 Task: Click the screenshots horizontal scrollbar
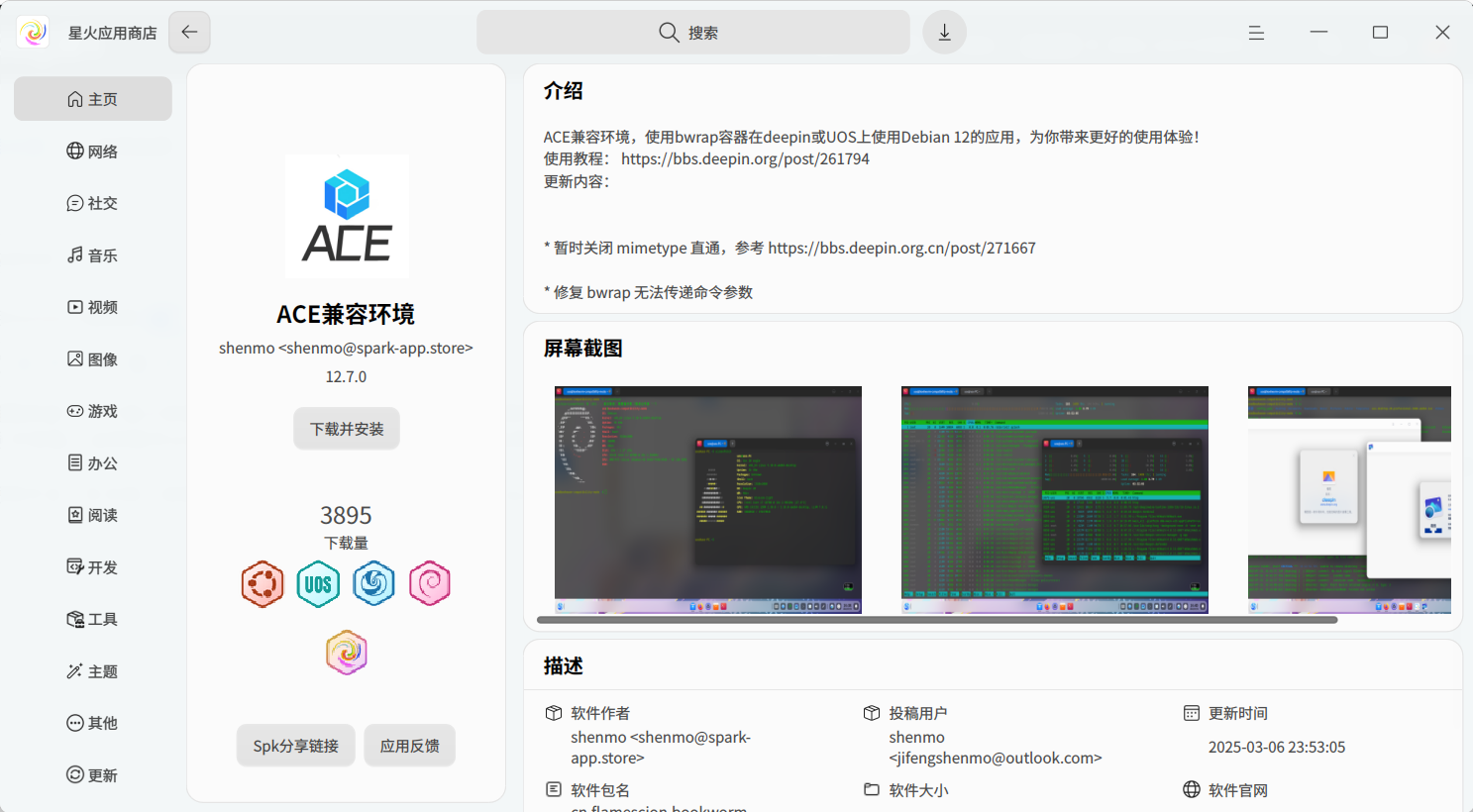pyautogui.click(x=937, y=620)
